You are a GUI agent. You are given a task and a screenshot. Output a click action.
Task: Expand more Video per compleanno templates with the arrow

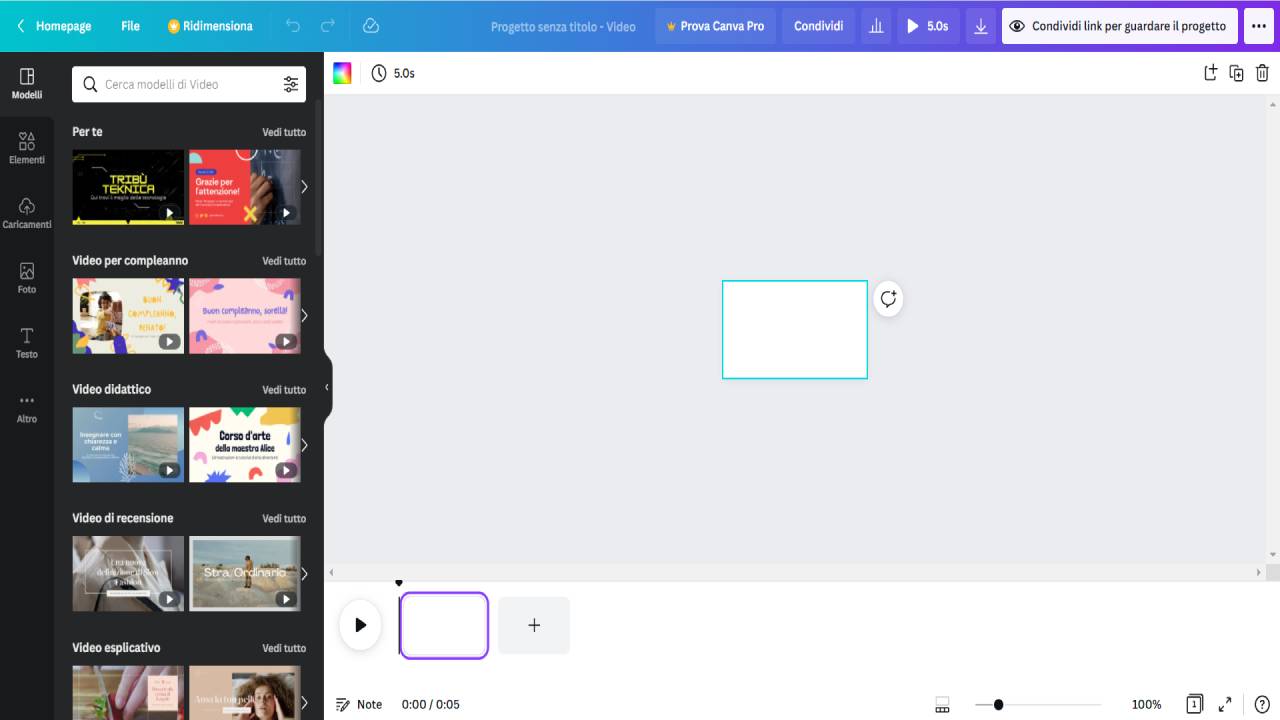(x=304, y=314)
